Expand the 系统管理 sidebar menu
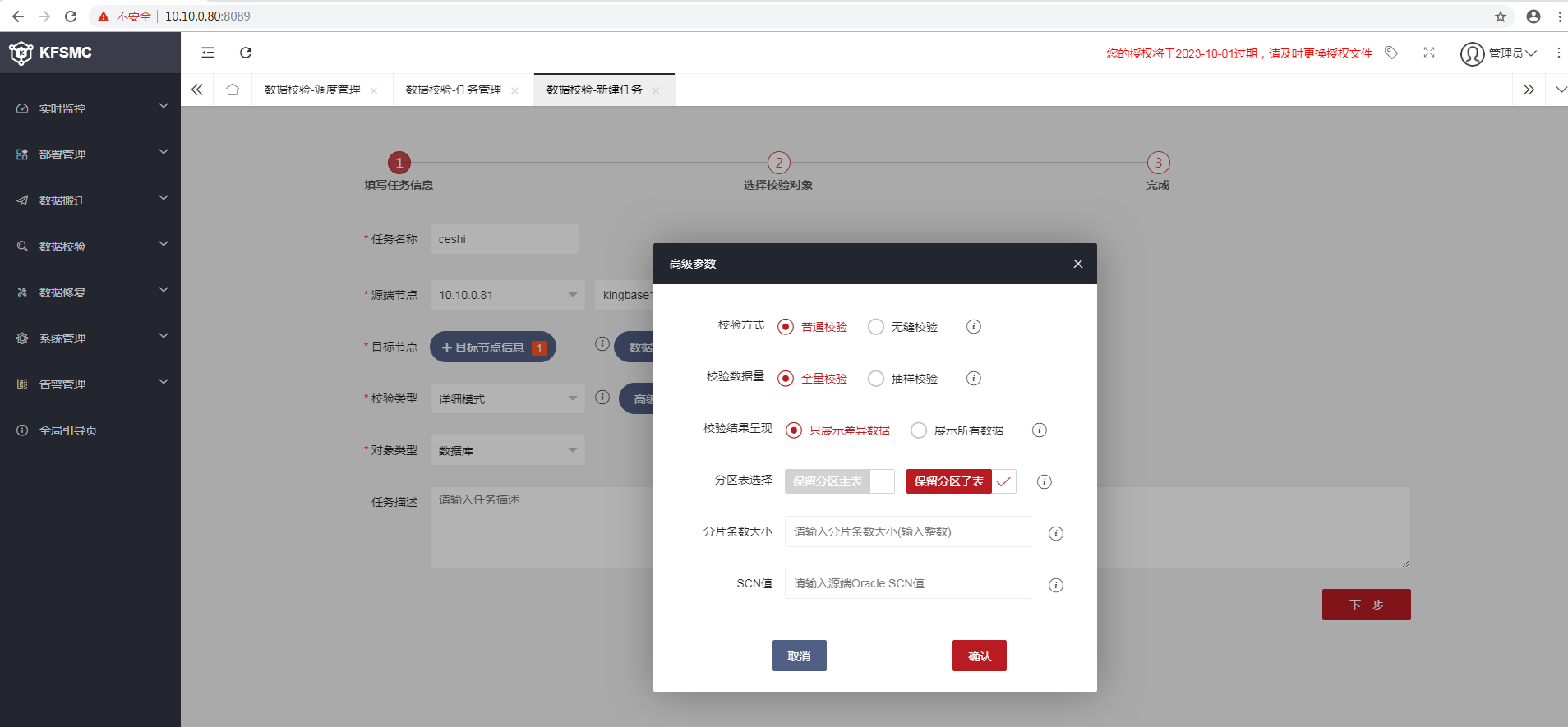Screen dimensions: 1568x727 click(x=90, y=338)
